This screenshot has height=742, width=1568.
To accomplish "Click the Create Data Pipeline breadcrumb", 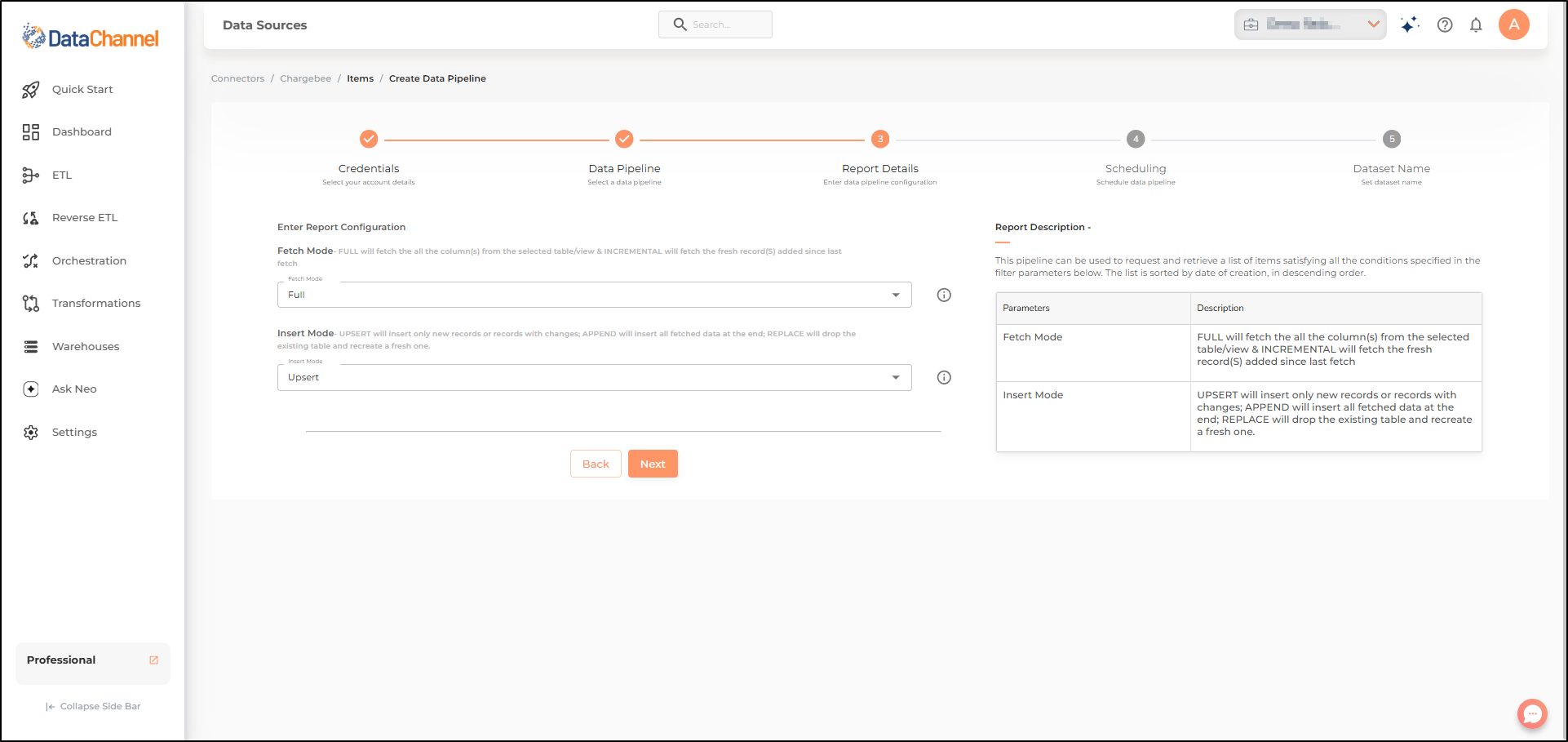I will 437,78.
